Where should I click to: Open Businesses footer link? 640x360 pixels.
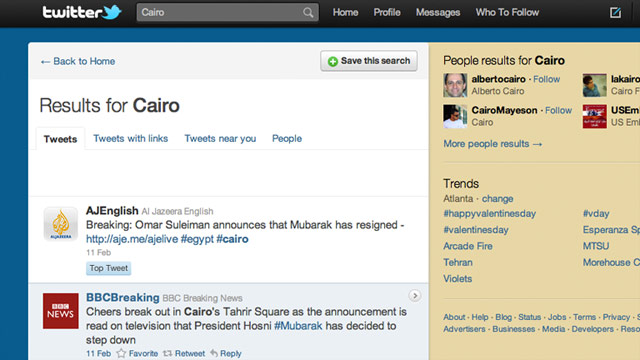coord(513,329)
